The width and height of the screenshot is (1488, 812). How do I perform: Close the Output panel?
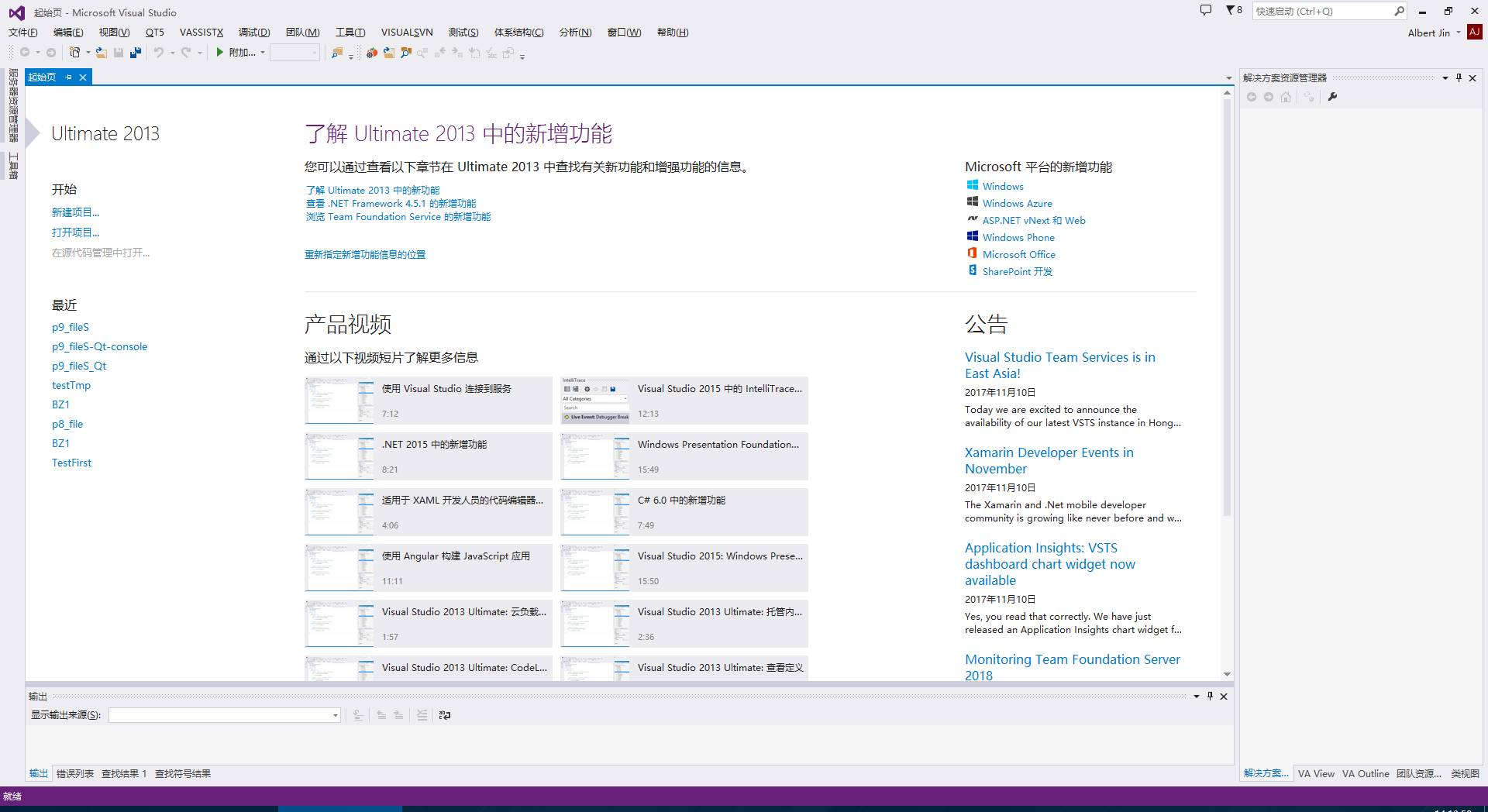(1224, 696)
